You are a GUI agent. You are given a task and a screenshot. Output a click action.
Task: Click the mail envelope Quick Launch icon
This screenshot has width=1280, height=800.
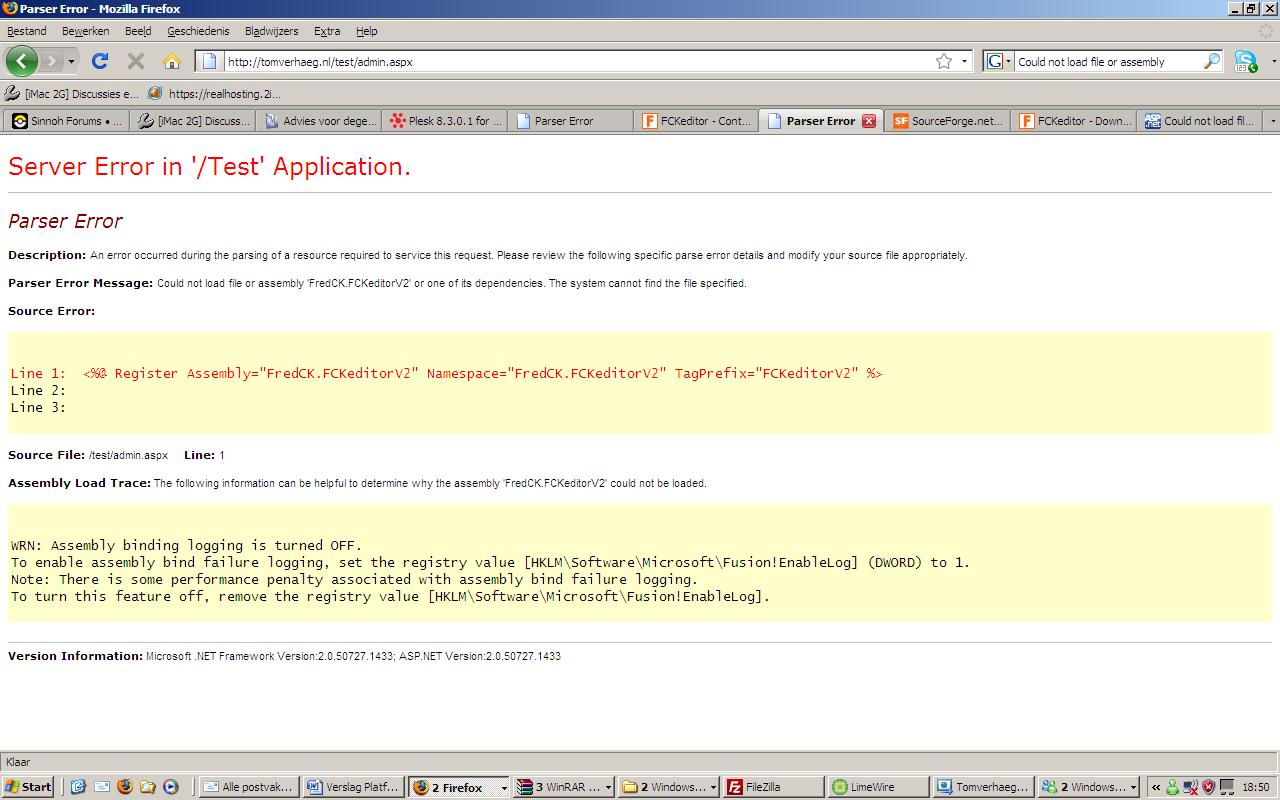pyautogui.click(x=101, y=787)
